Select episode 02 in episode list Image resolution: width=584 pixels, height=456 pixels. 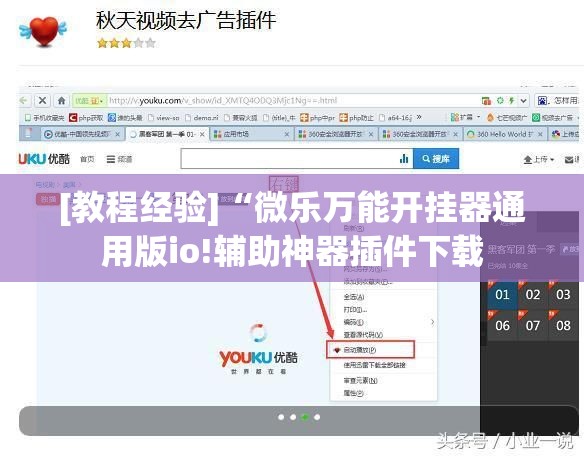[533, 295]
